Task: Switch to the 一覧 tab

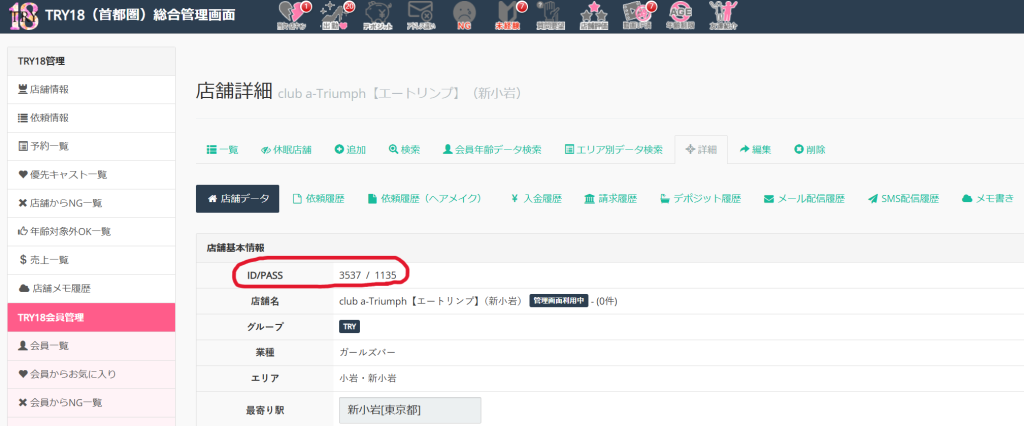Action: click(x=222, y=149)
